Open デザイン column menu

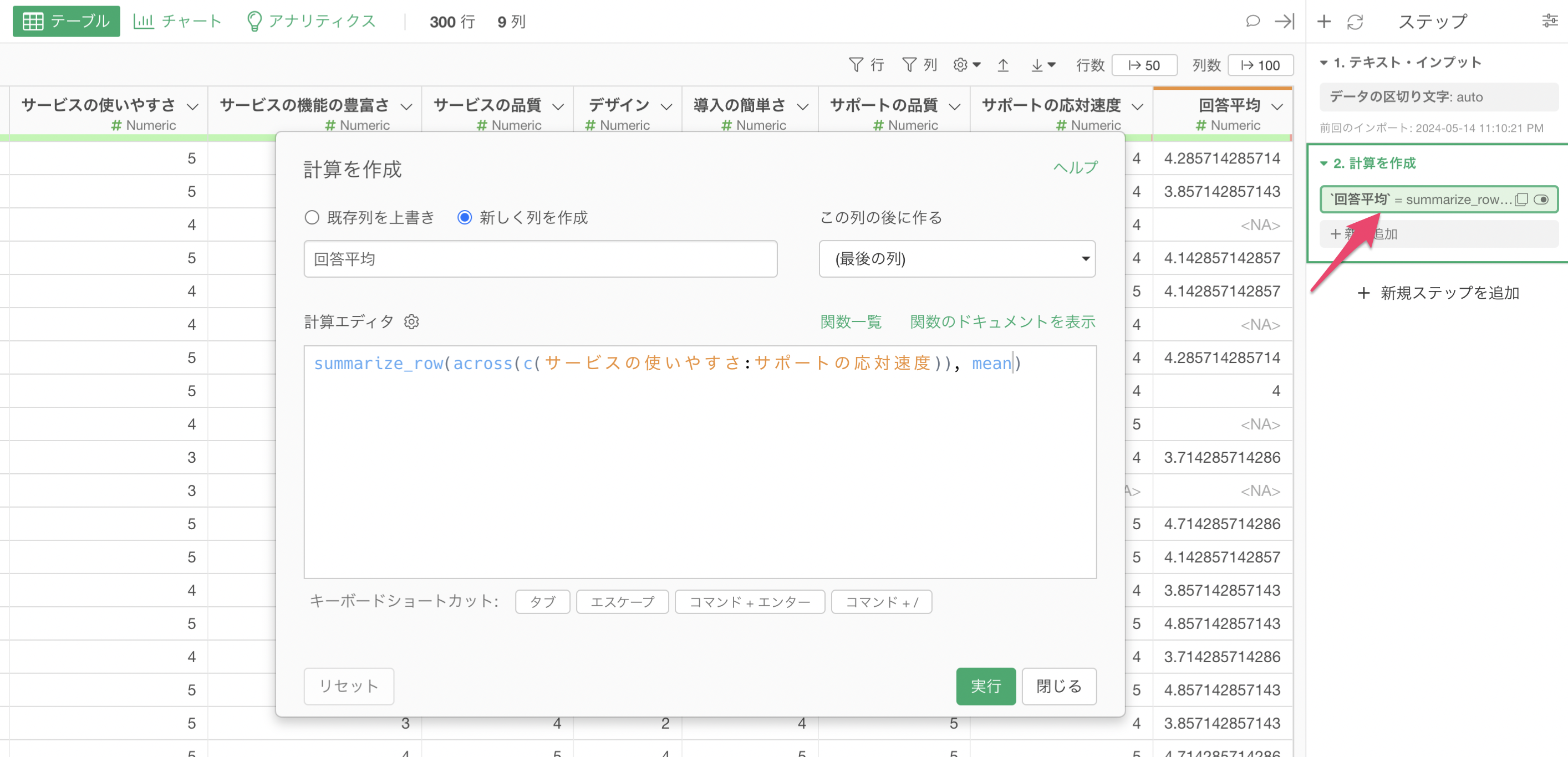coord(666,106)
